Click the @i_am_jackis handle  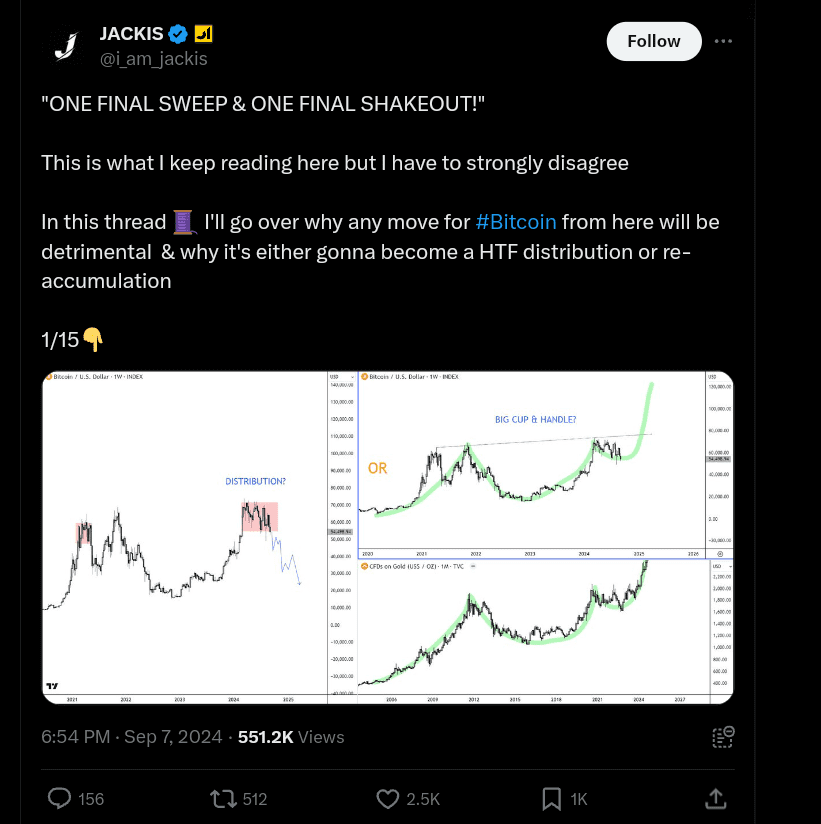point(153,59)
